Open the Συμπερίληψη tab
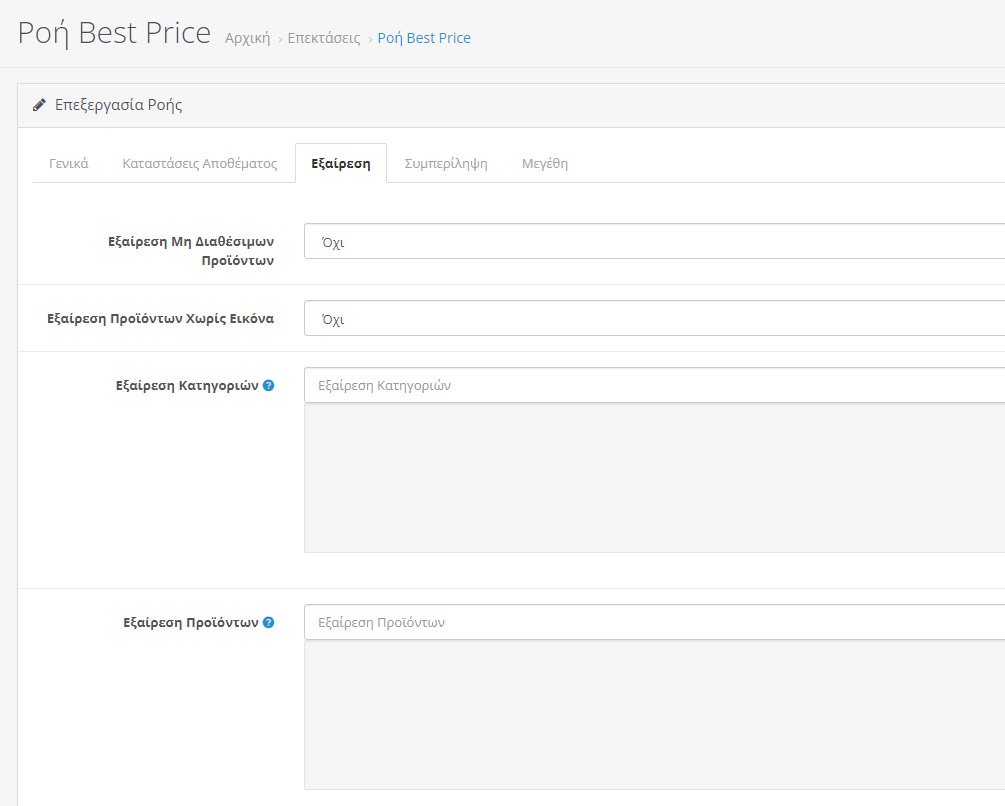 (446, 163)
